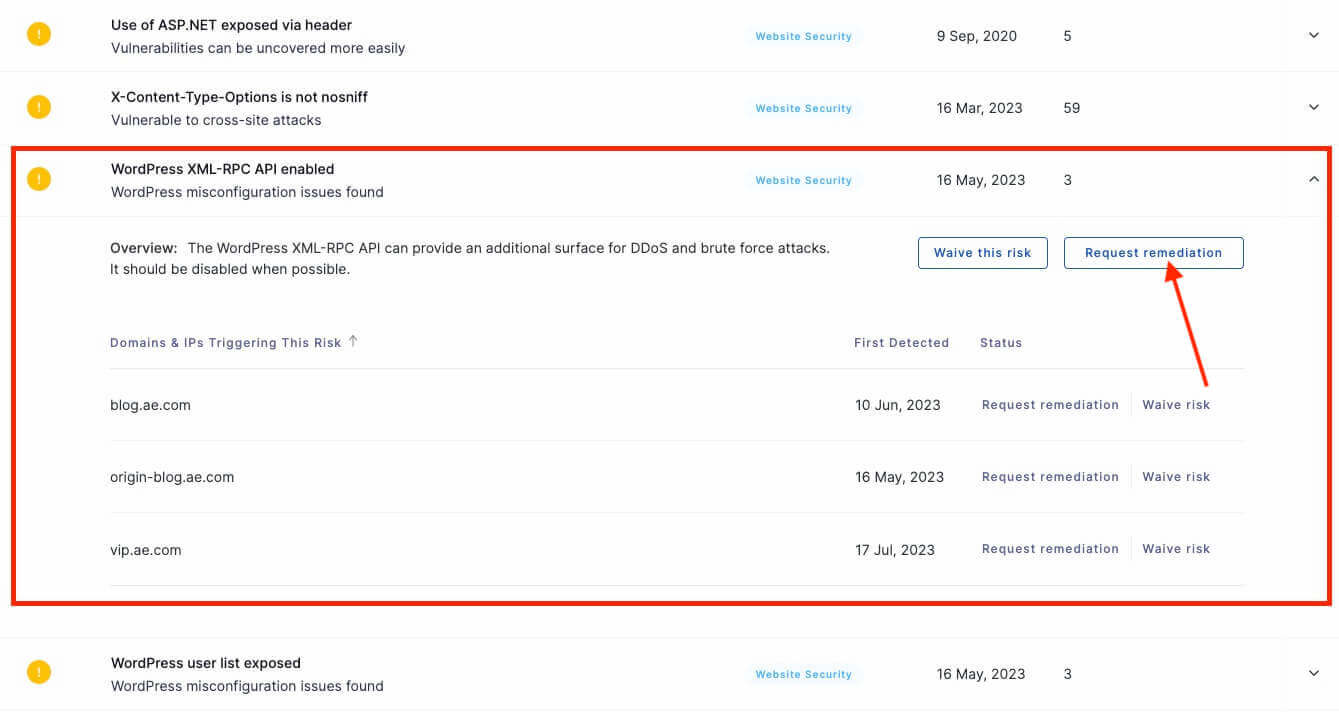Click X-Content-Type-Options is not nosniff title
The width and height of the screenshot is (1339, 712).
coord(239,97)
